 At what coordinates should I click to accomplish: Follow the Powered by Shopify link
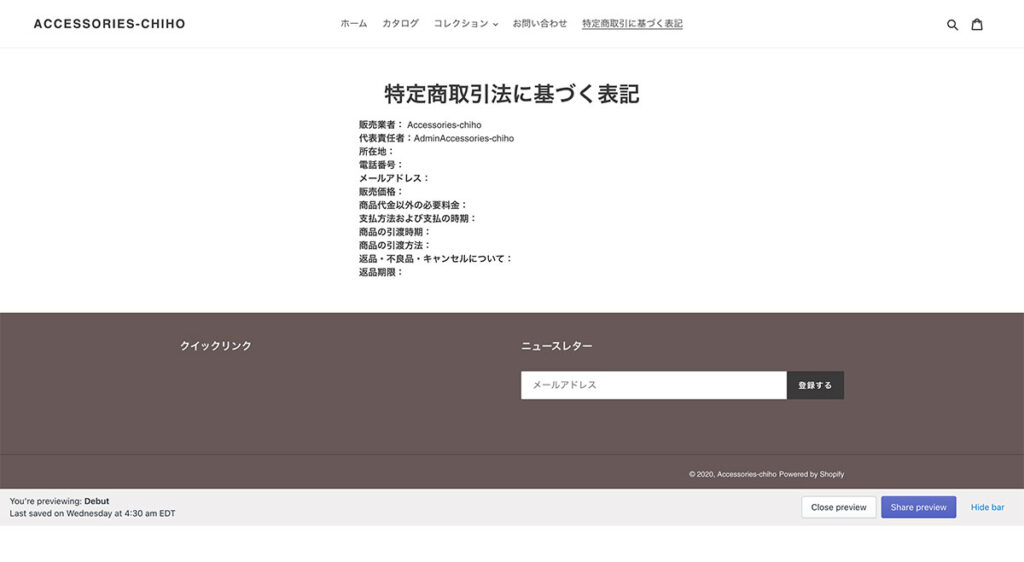[811, 474]
